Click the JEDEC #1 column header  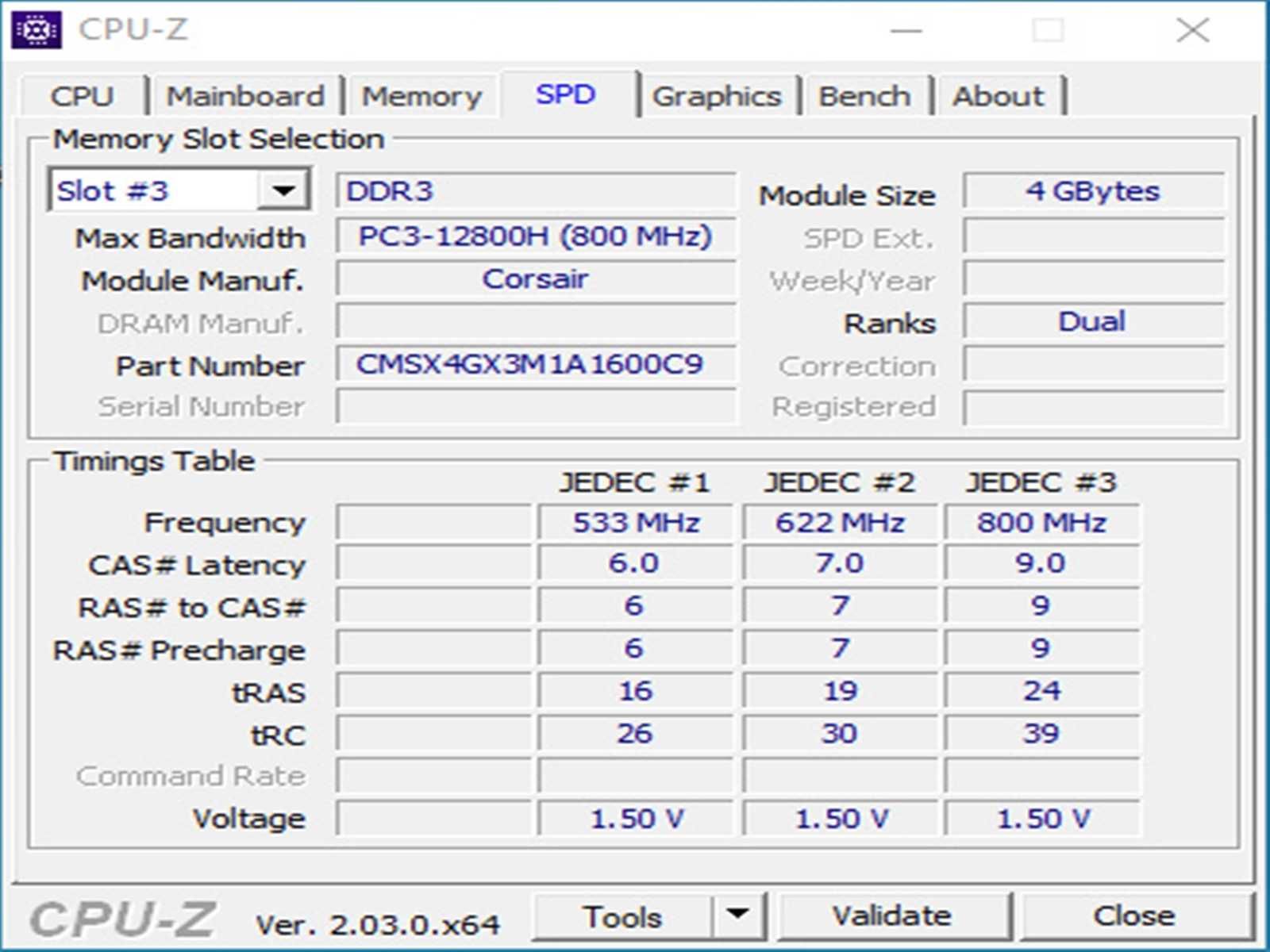(634, 482)
